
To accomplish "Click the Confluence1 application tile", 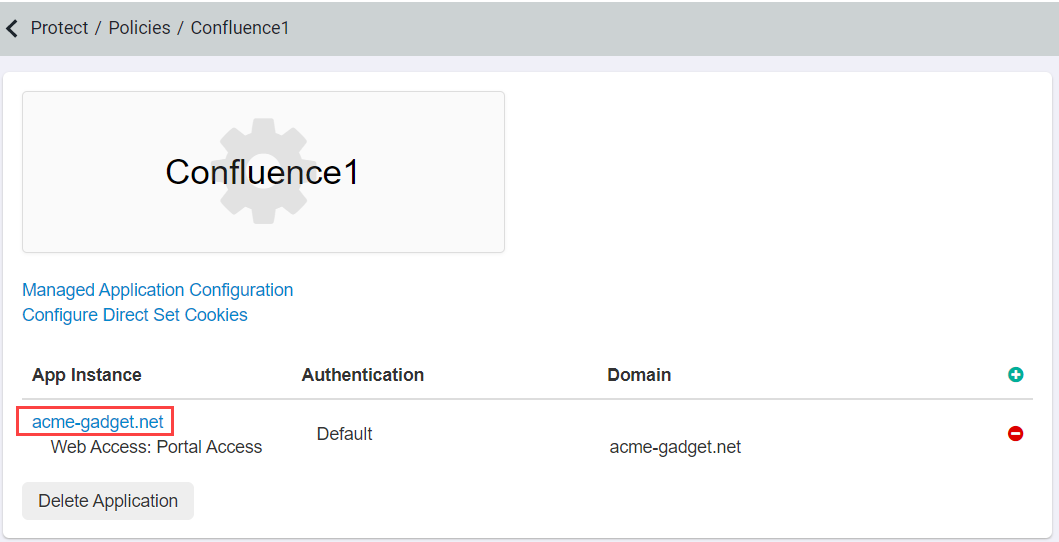I will pos(263,172).
